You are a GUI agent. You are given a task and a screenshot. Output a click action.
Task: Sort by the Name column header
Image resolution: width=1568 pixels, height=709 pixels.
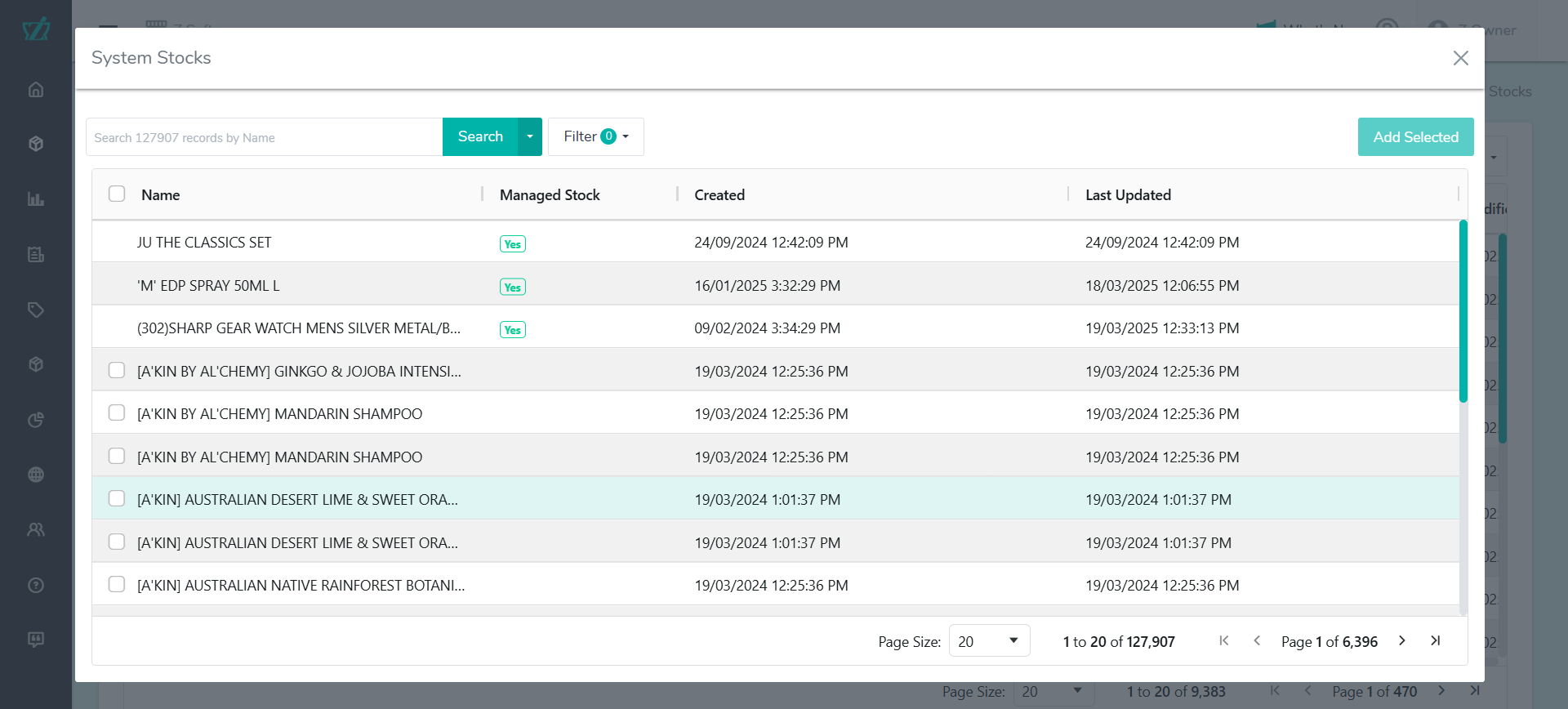[x=161, y=195]
